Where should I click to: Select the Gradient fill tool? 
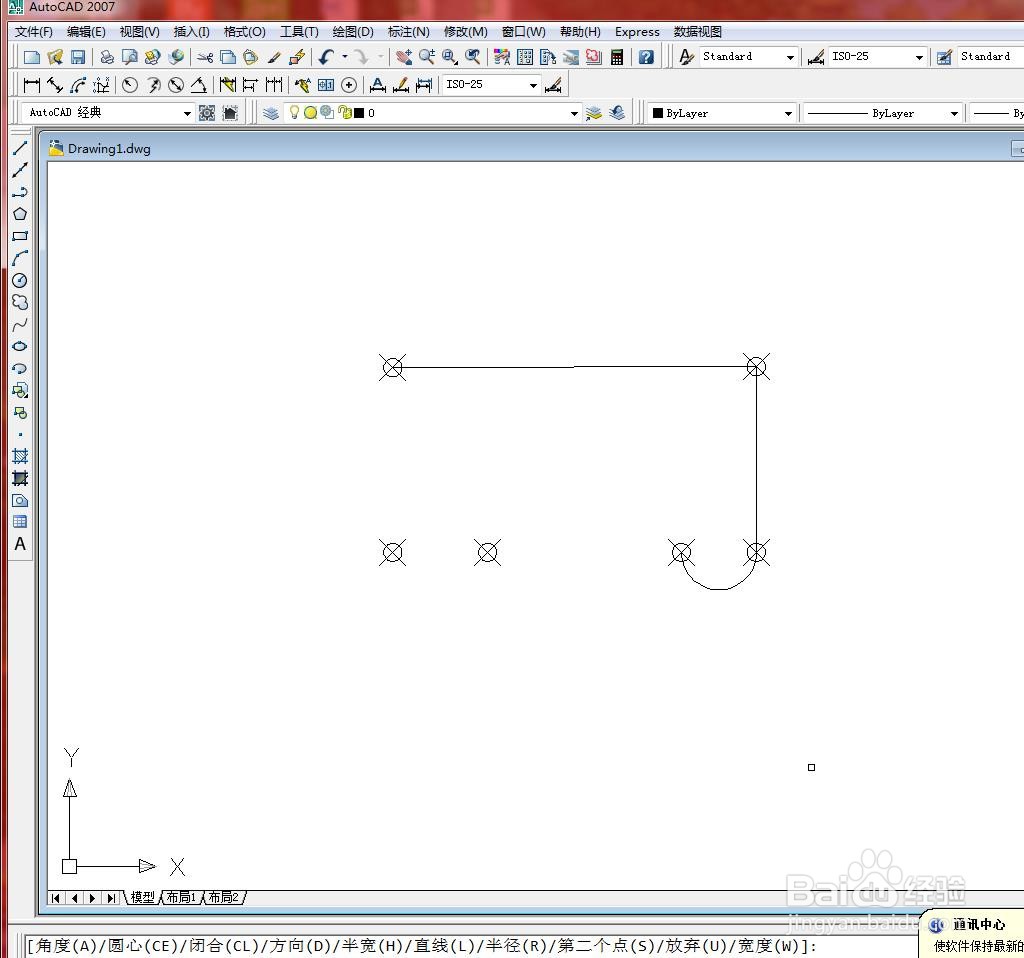[x=20, y=478]
